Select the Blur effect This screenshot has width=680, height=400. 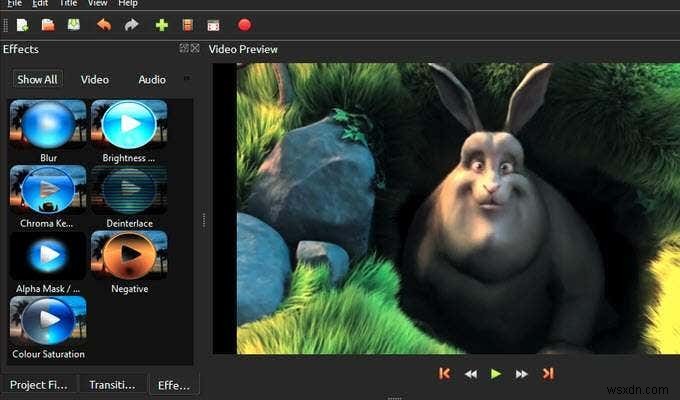[x=48, y=131]
